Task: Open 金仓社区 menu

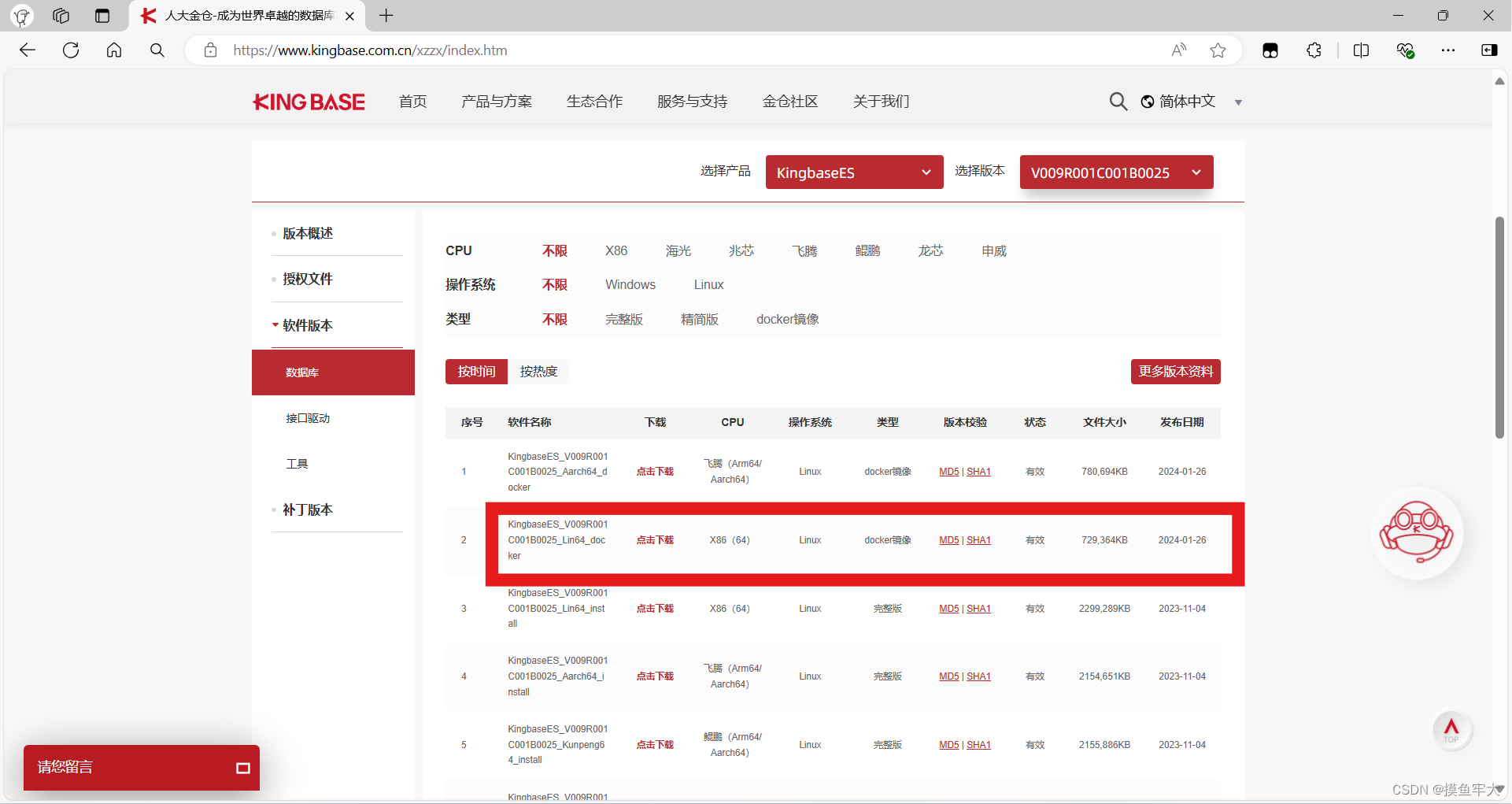Action: (x=790, y=102)
